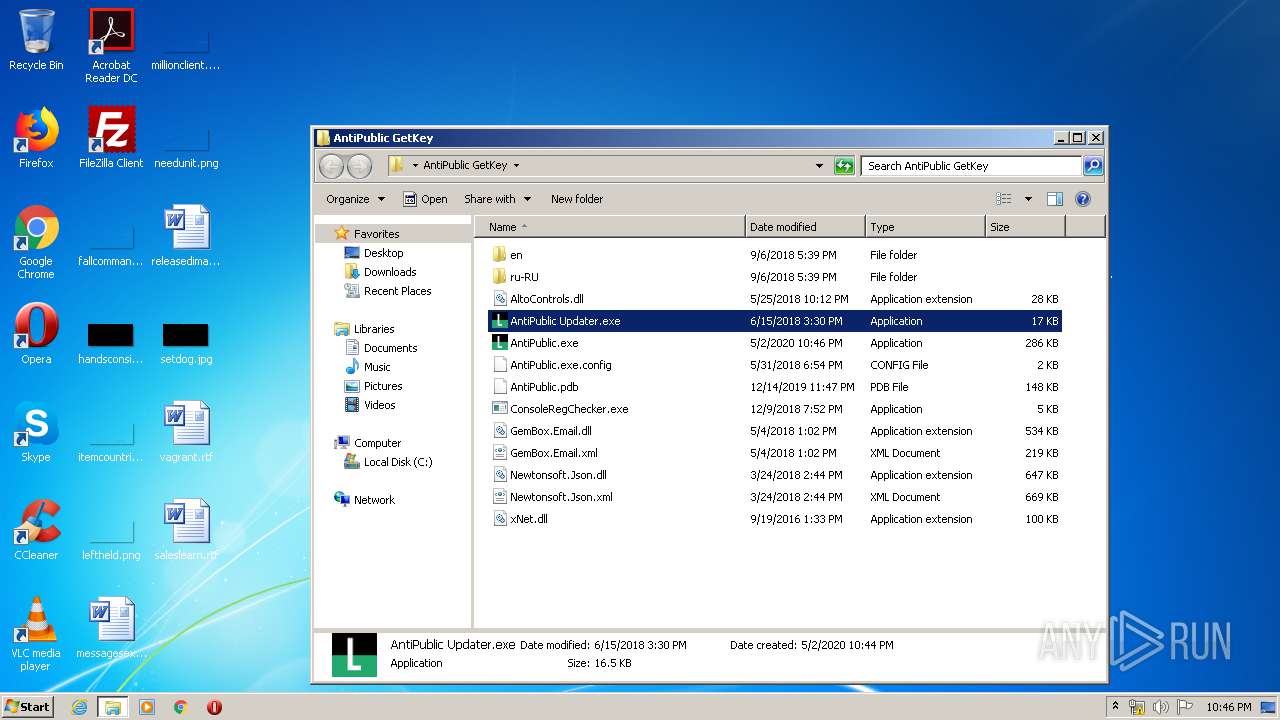The image size is (1280, 720).
Task: Select the xNet.dll file icon
Action: [501, 519]
